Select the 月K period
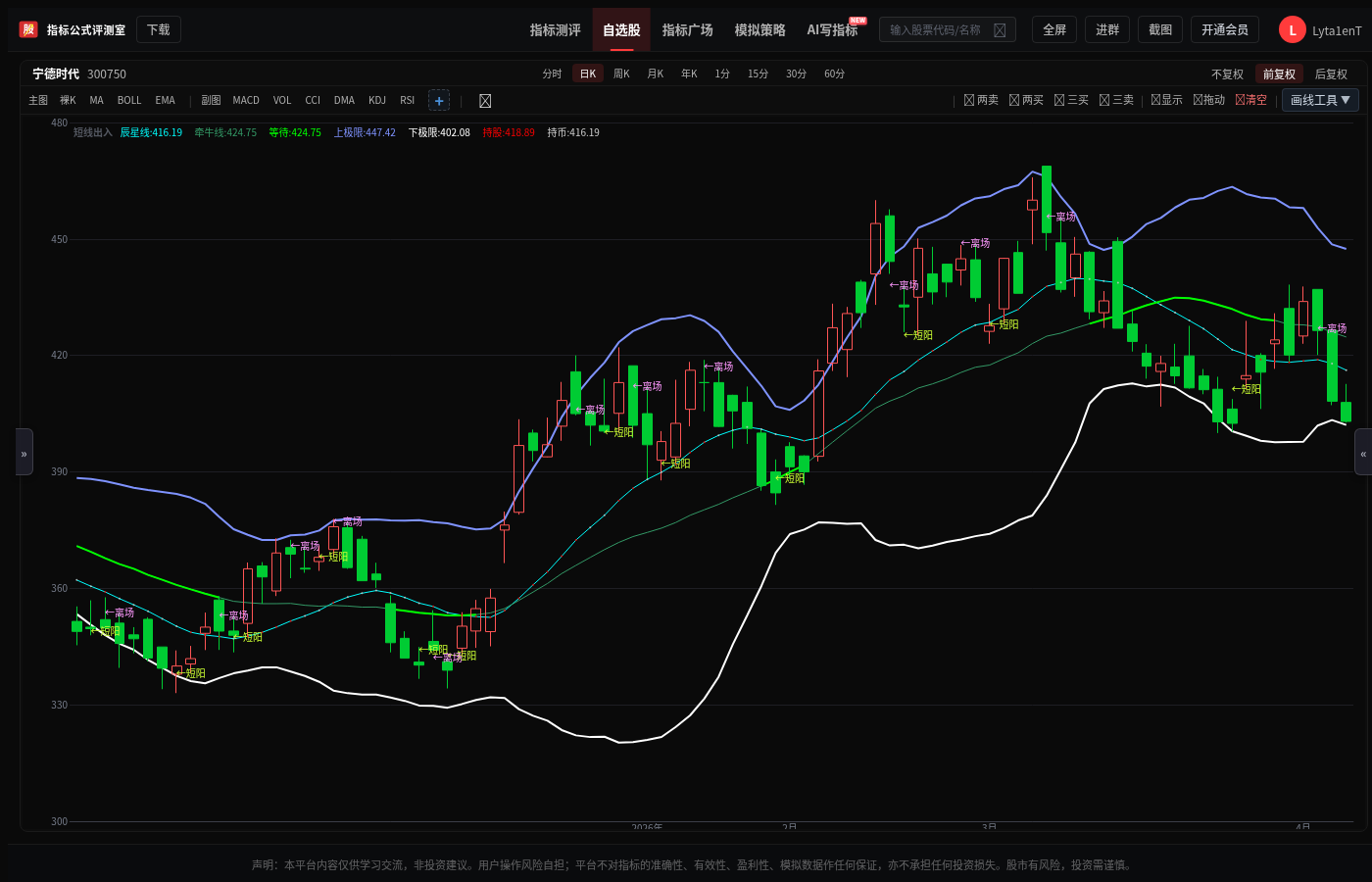The height and width of the screenshot is (882, 1372). 656,74
